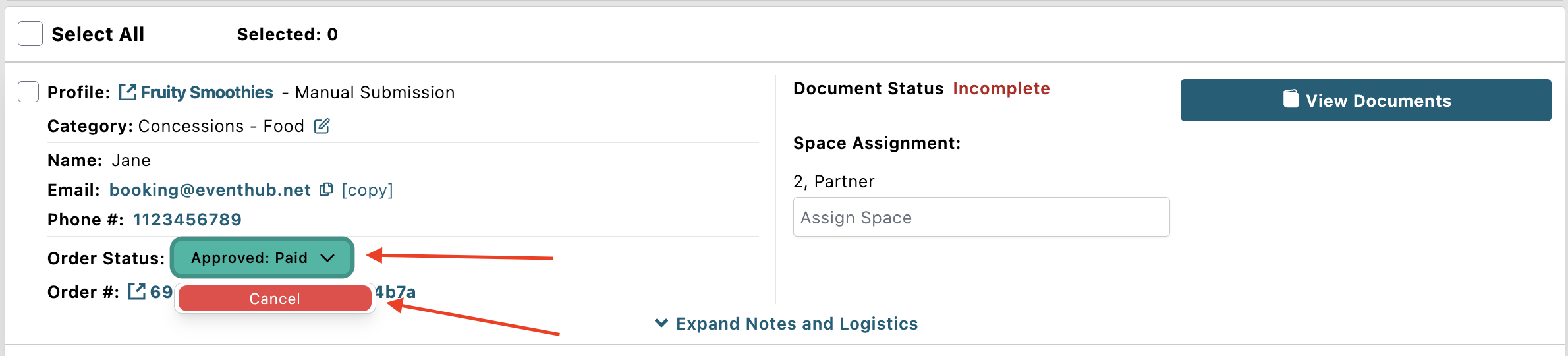This screenshot has width=1568, height=356.
Task: Click the Incomplete document status text
Action: pyautogui.click(x=1001, y=88)
